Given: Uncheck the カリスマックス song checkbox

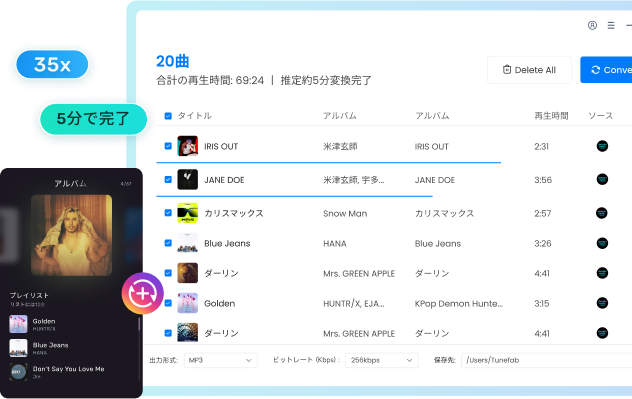Looking at the screenshot, I should (168, 213).
